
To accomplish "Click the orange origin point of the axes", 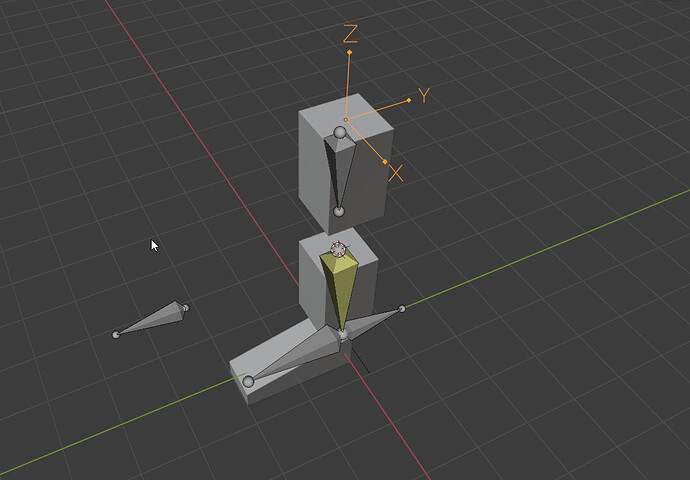I will point(346,120).
